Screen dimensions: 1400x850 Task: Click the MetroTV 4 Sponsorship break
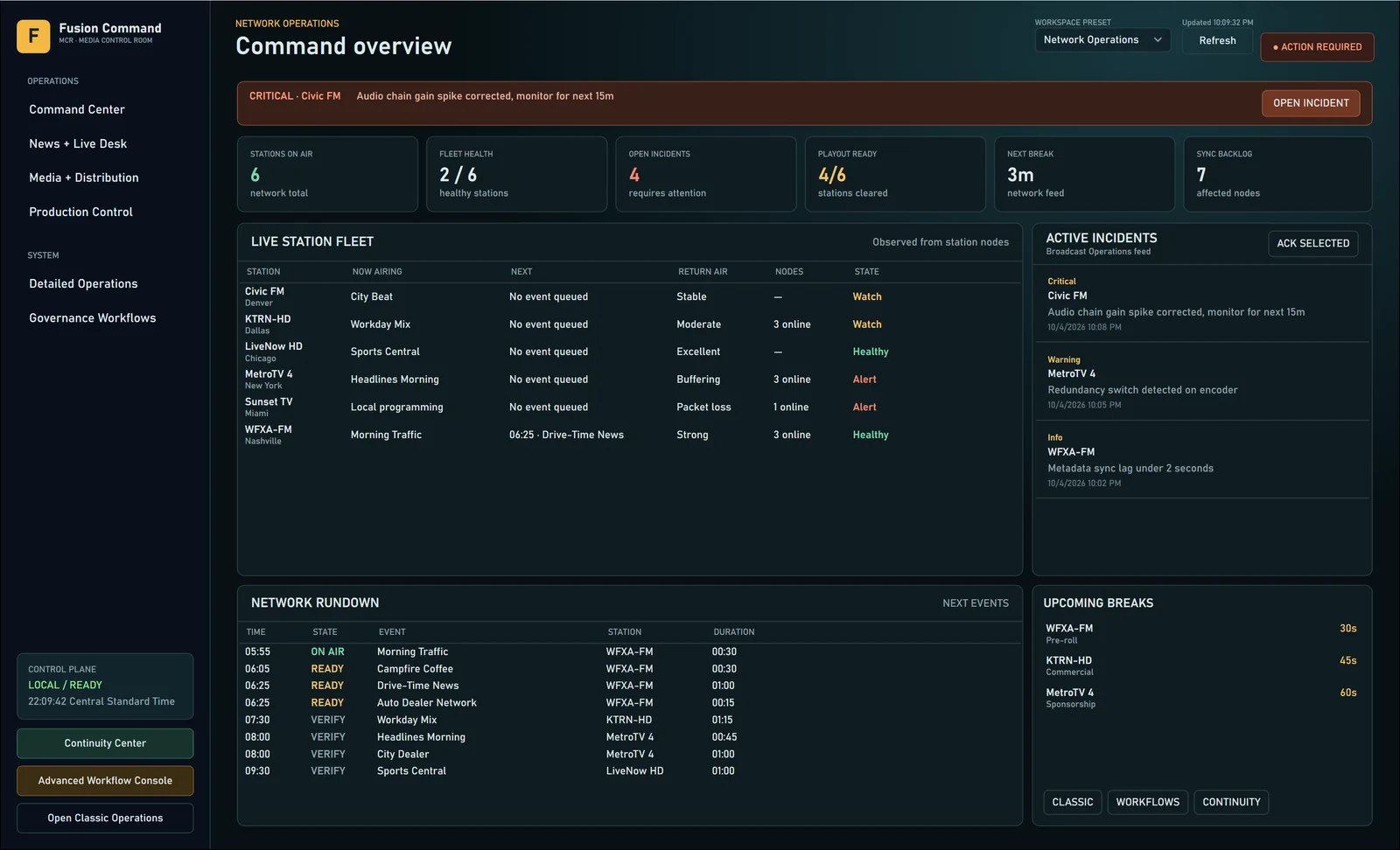[1201, 698]
